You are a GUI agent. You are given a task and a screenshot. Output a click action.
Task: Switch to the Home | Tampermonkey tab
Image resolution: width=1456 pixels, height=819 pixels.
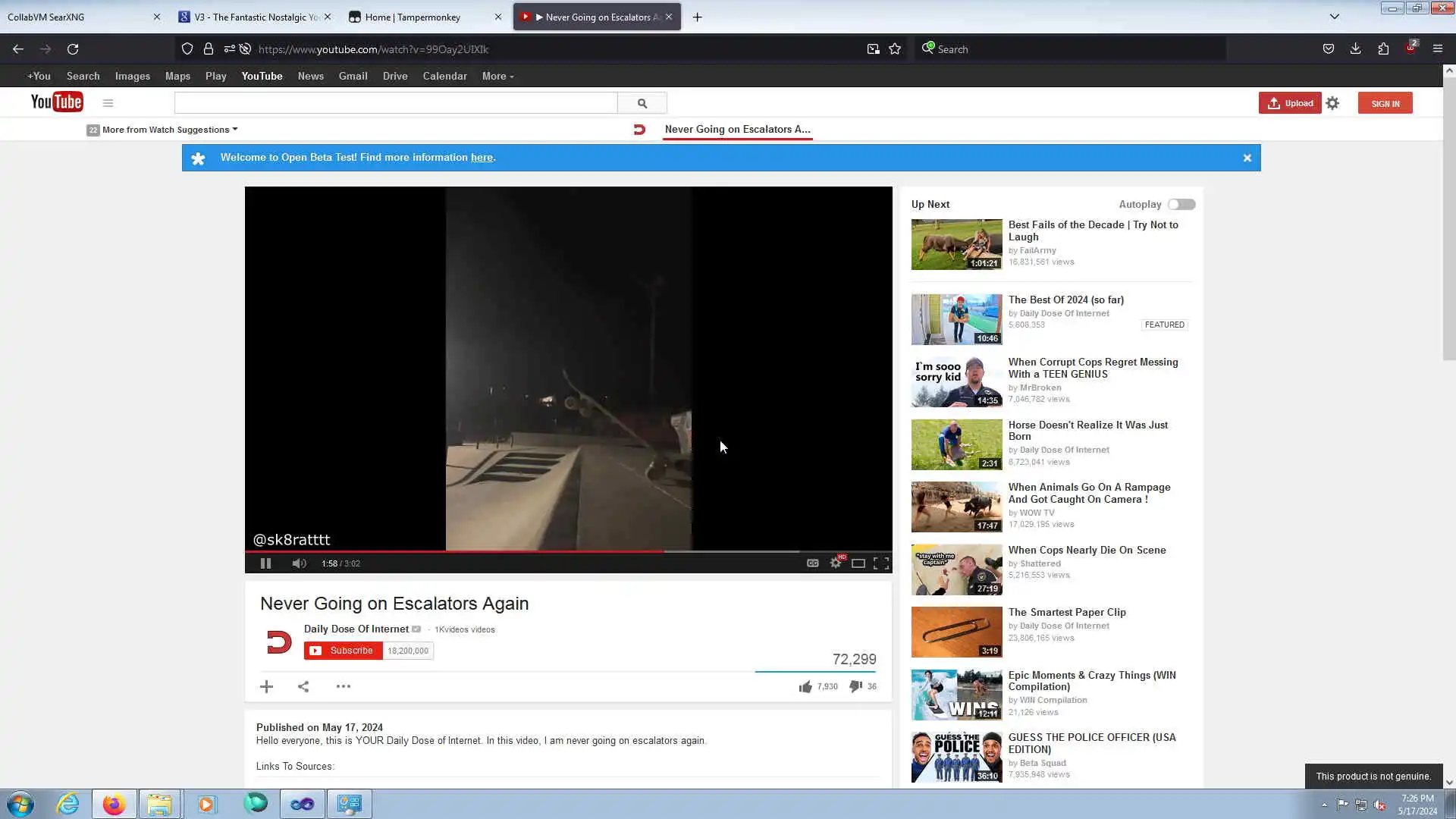(413, 17)
